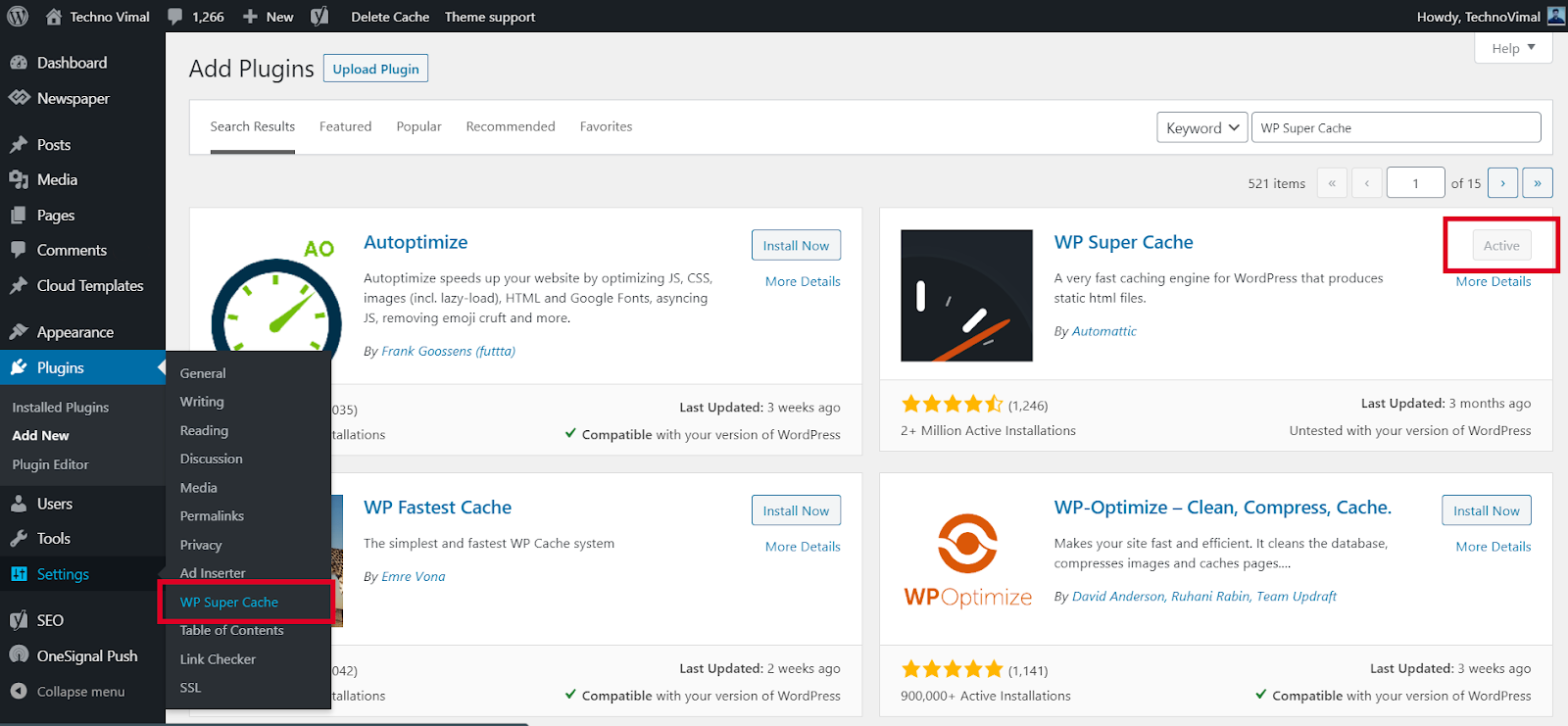Switch to the Favorites tab
Viewport: 1568px width, 726px height.
606,126
